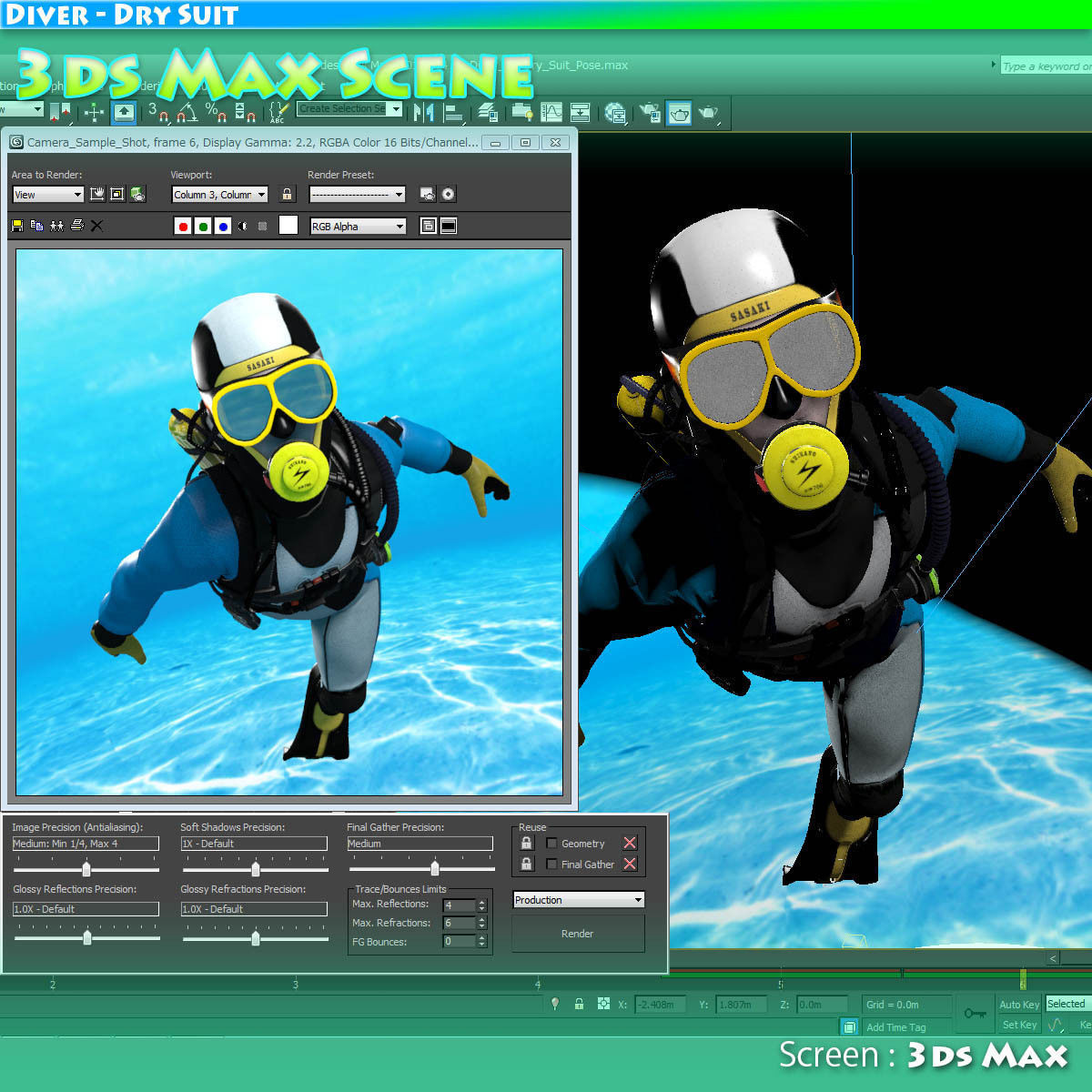This screenshot has height=1092, width=1092.
Task: Display the alpha channel
Action: coord(243,226)
